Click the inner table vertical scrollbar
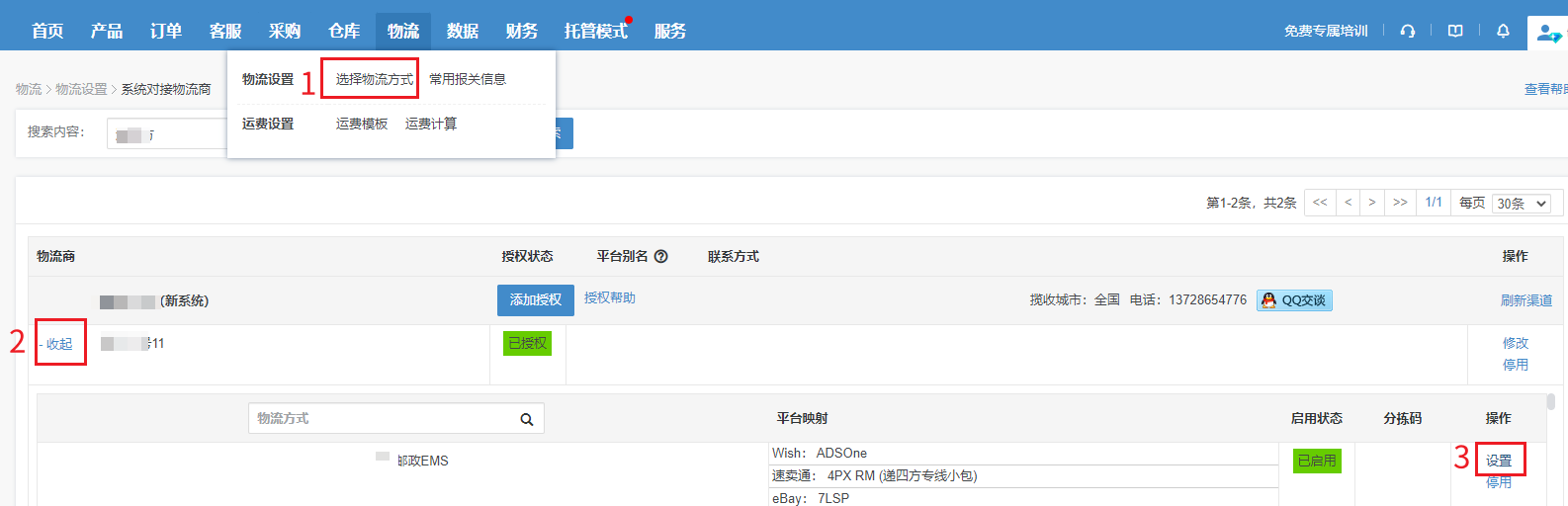This screenshot has width=1568, height=506. point(1550,402)
